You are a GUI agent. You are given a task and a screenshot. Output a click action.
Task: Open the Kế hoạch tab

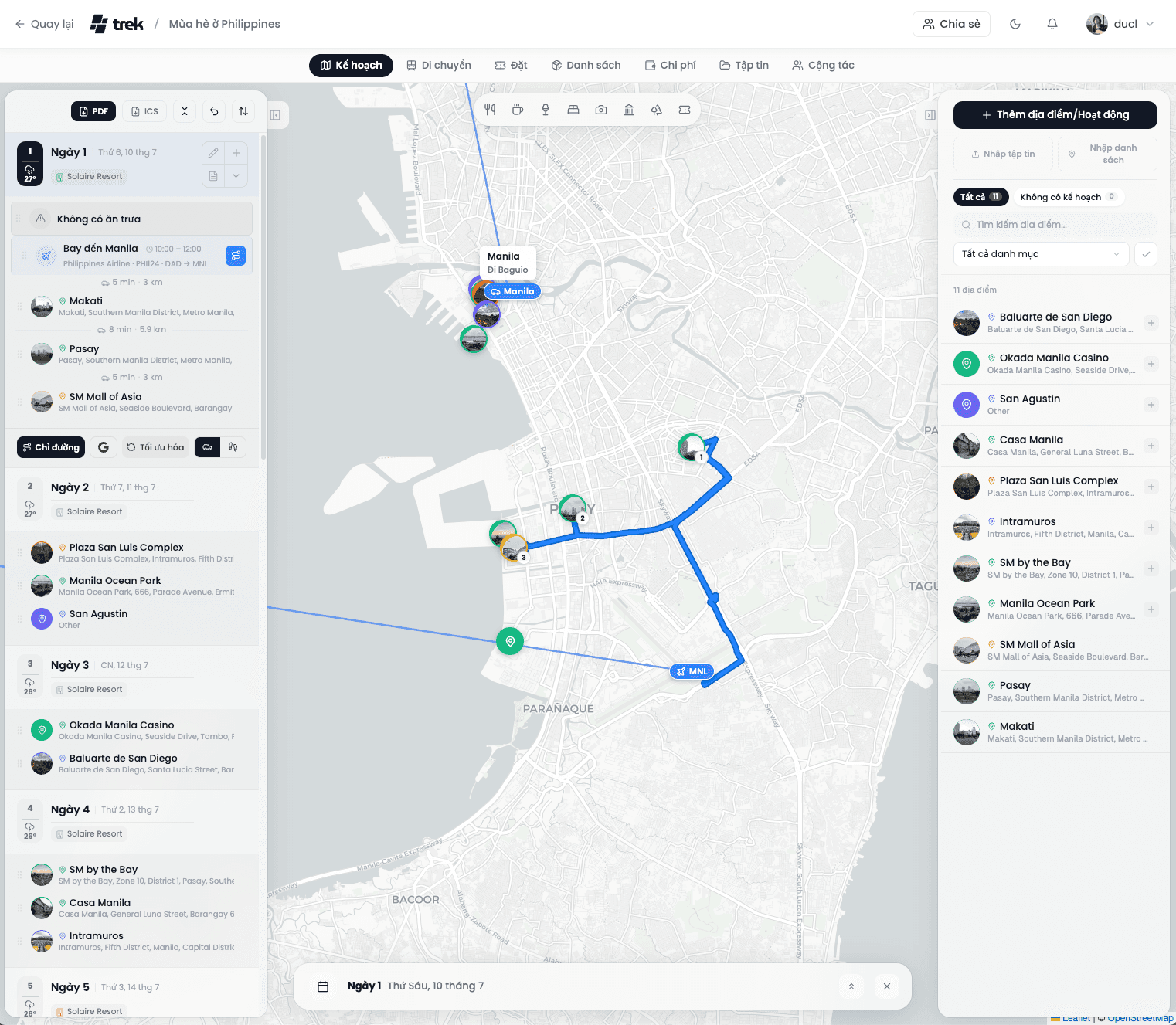[351, 66]
